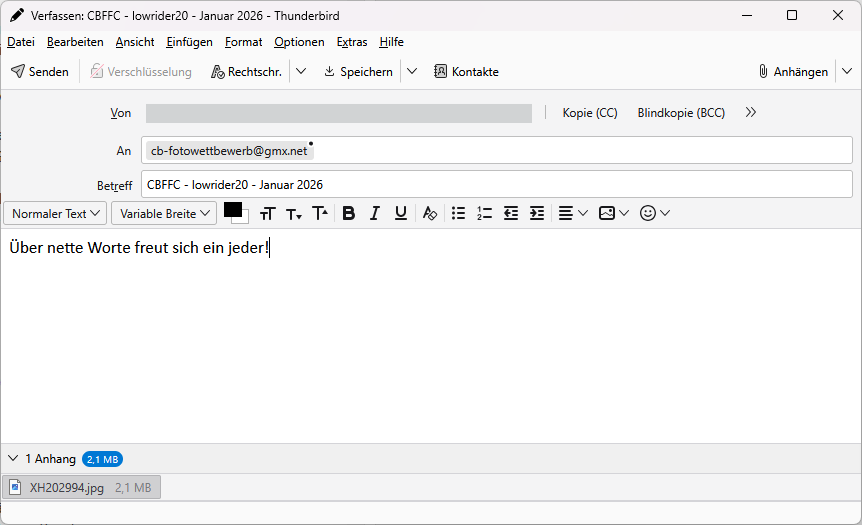
Task: Open the Datei menu
Action: (21, 42)
